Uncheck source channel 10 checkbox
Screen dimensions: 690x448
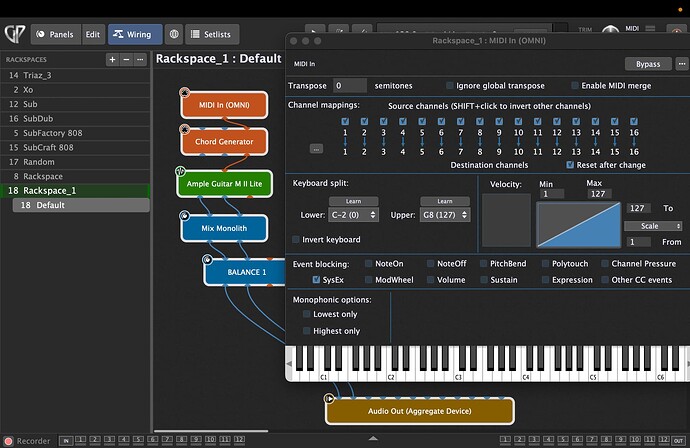[x=518, y=121]
